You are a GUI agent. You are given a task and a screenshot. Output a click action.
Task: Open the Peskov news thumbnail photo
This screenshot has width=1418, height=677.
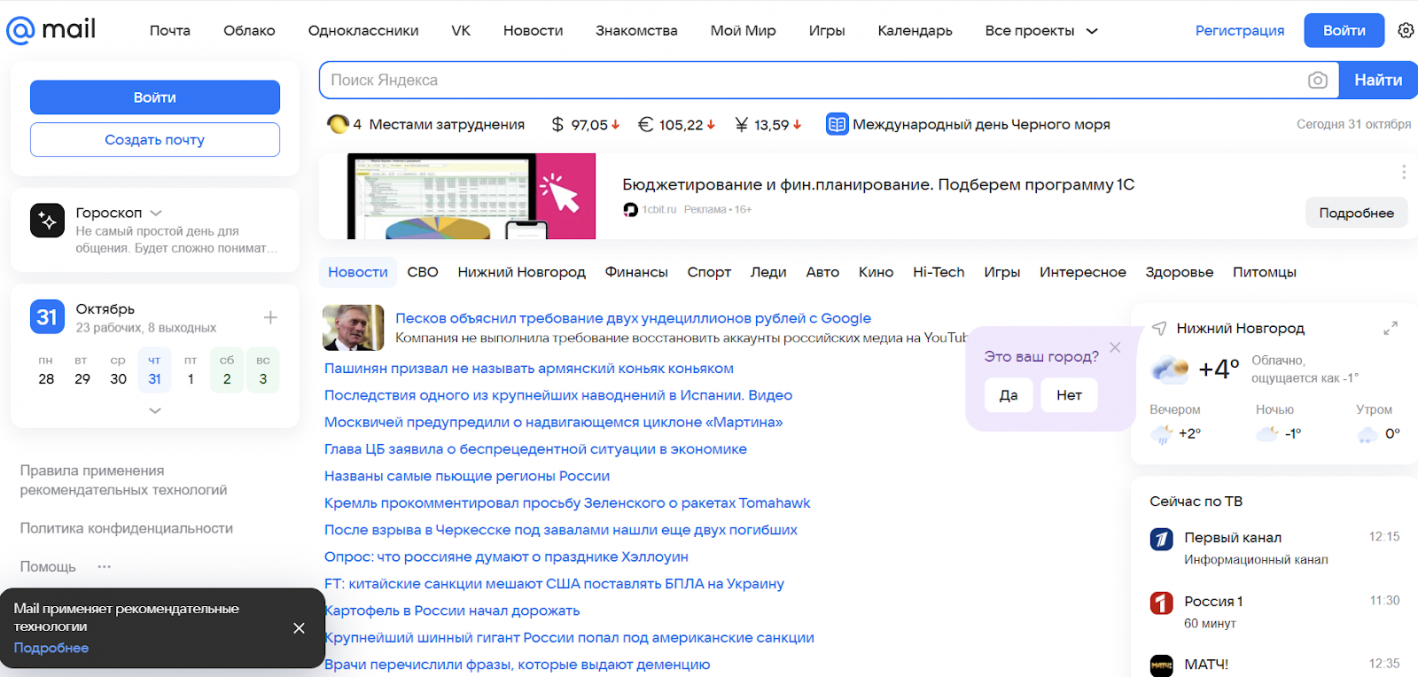click(x=353, y=328)
